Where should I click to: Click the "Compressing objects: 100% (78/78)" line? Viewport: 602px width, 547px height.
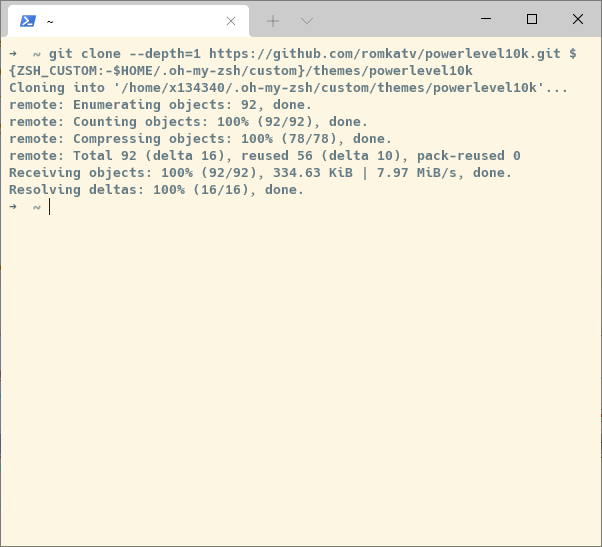(200, 139)
